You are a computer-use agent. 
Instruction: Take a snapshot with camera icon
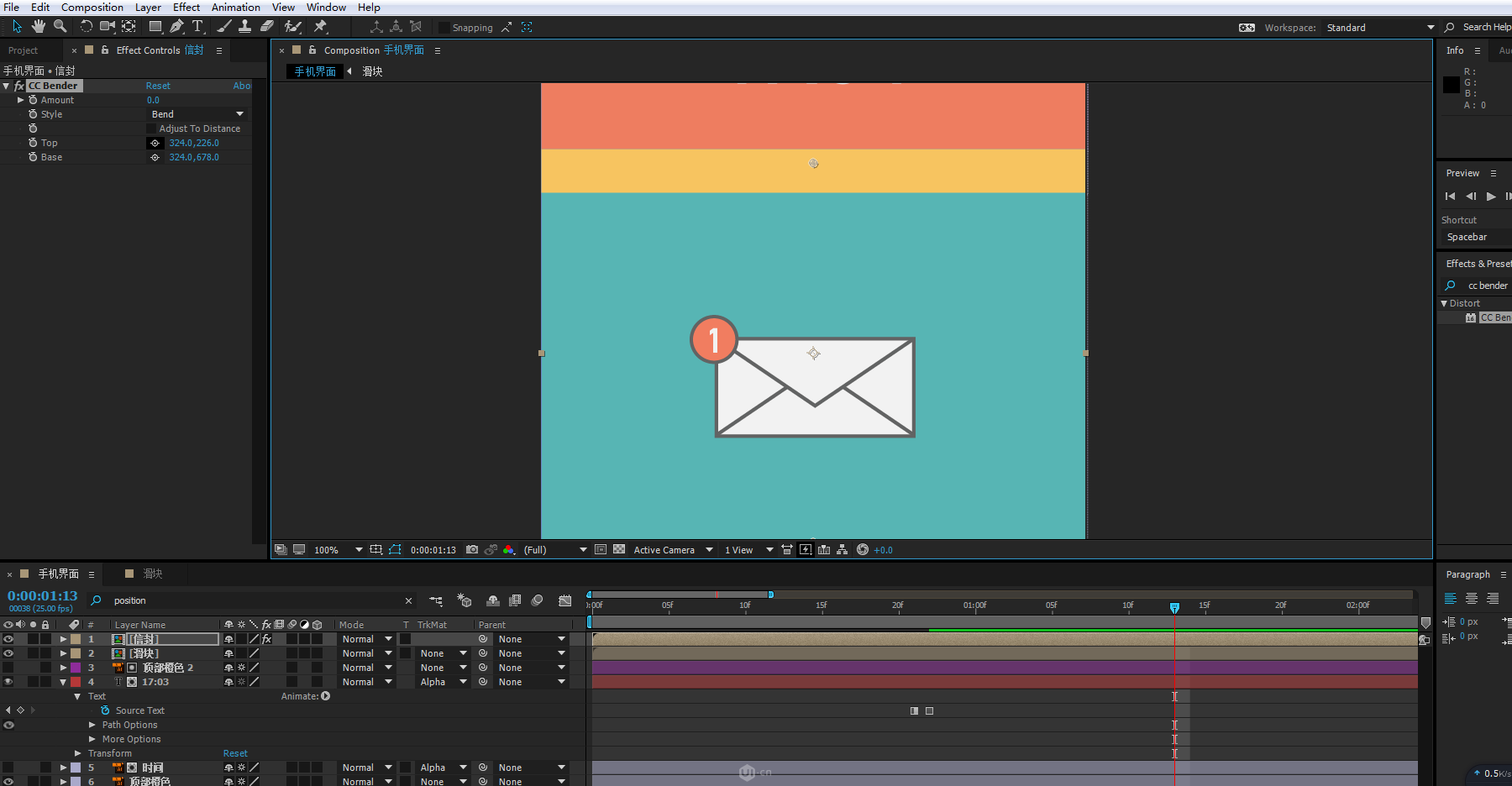tap(472, 550)
